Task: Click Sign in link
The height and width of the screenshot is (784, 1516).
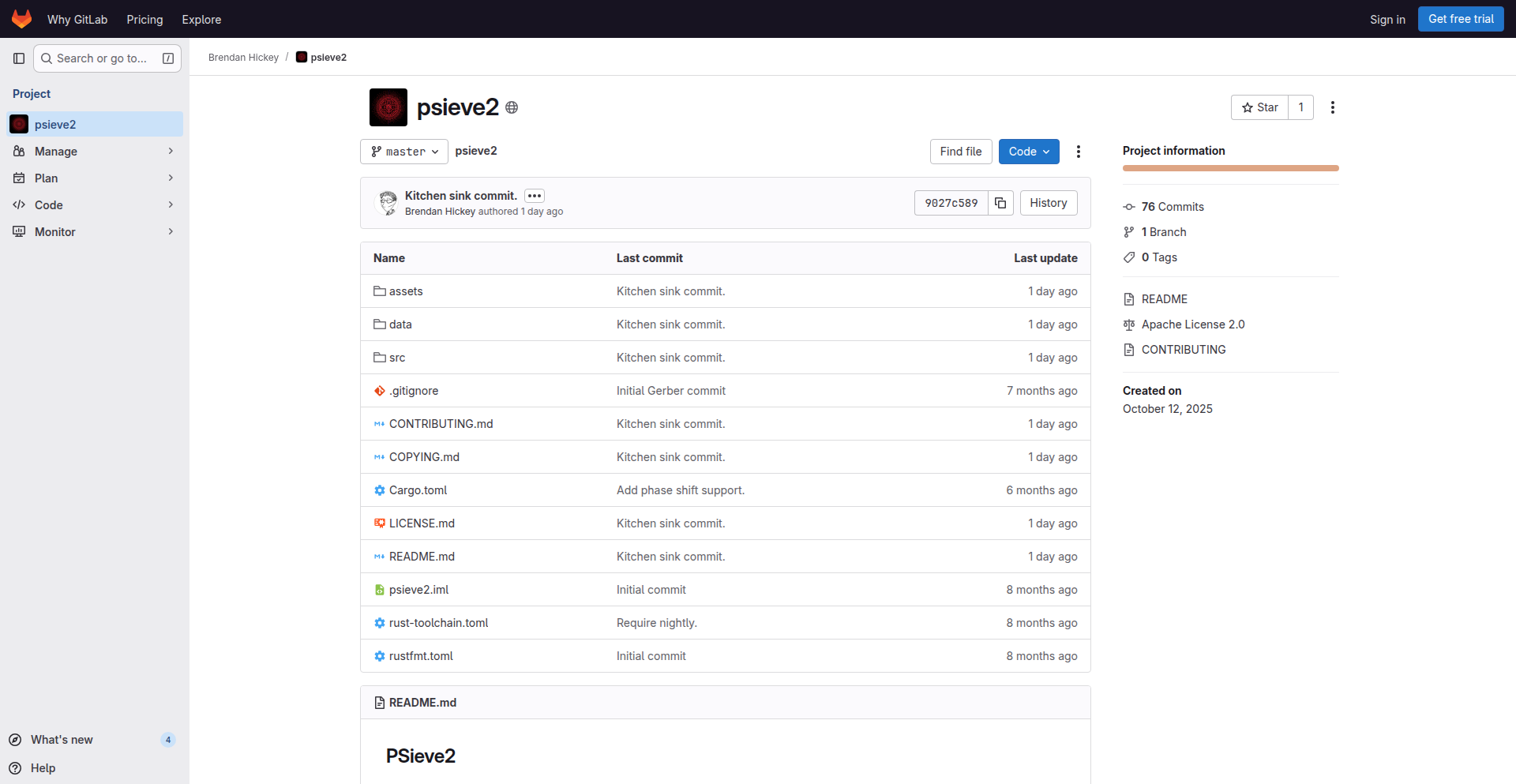Action: coord(1387,20)
